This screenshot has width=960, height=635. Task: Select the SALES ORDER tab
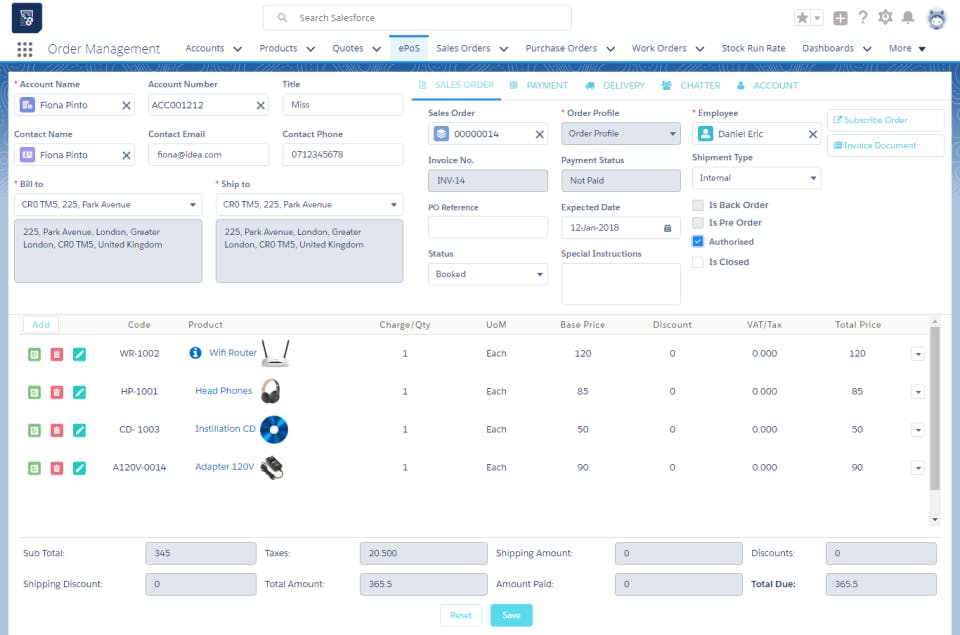456,85
